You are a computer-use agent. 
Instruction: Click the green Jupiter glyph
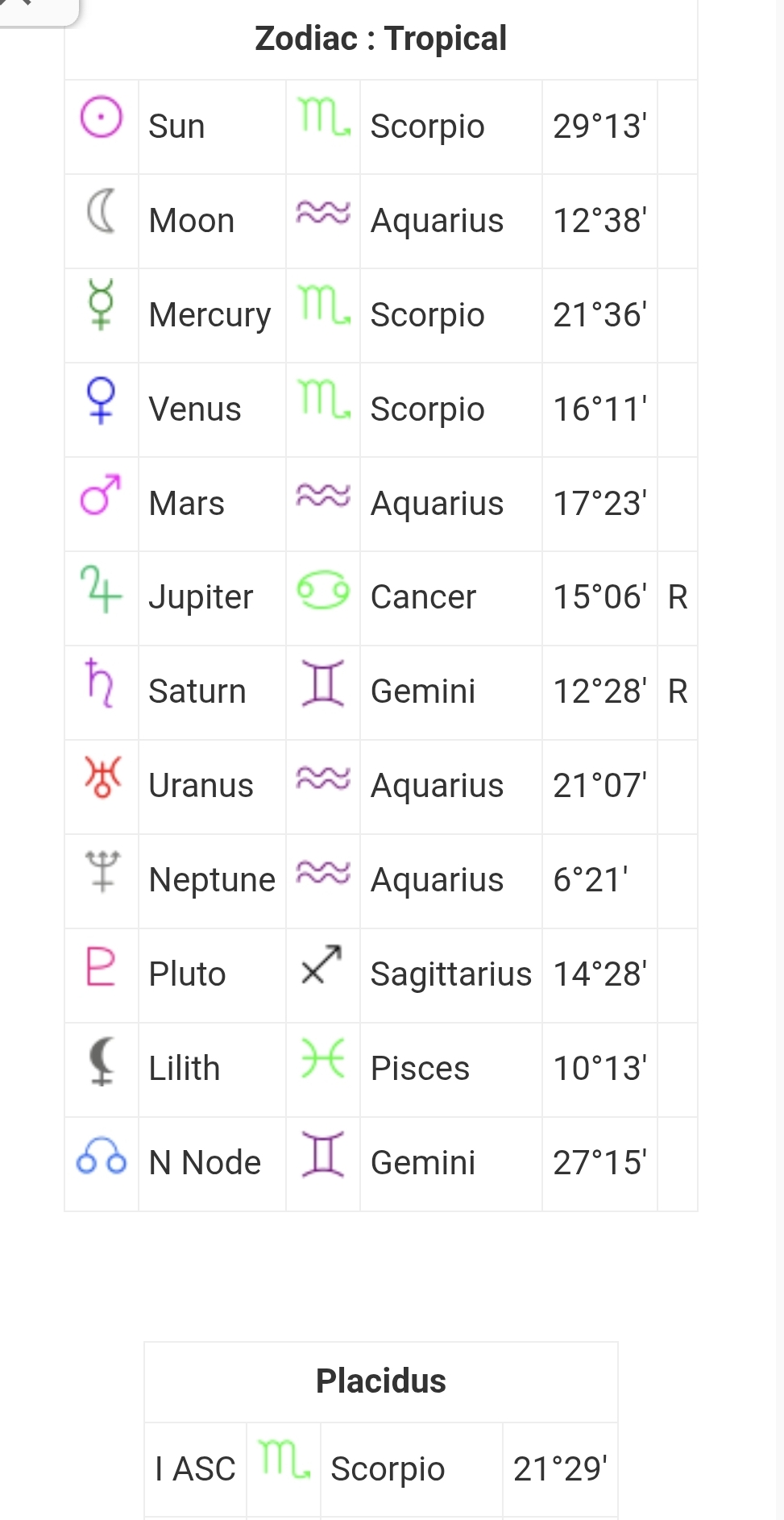click(102, 589)
